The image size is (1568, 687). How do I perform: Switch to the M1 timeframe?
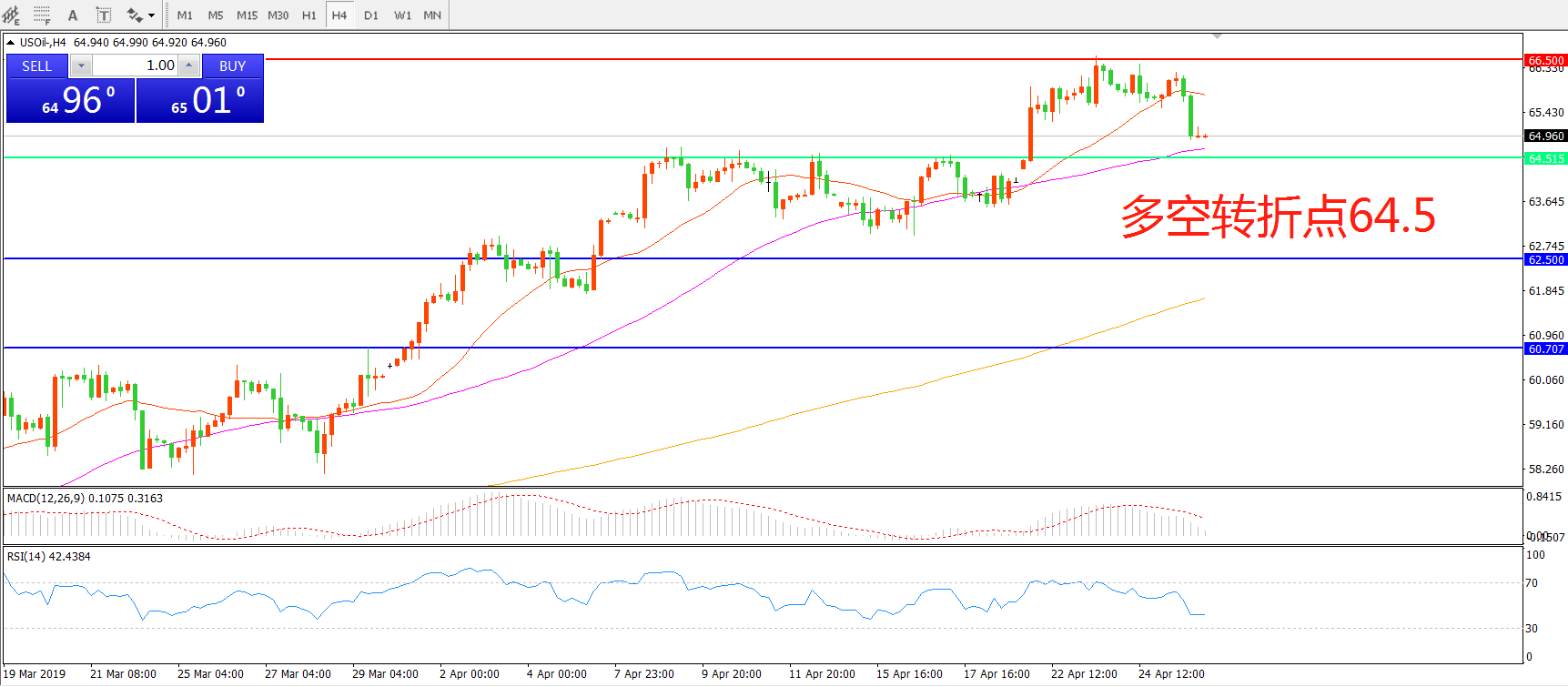tap(185, 15)
